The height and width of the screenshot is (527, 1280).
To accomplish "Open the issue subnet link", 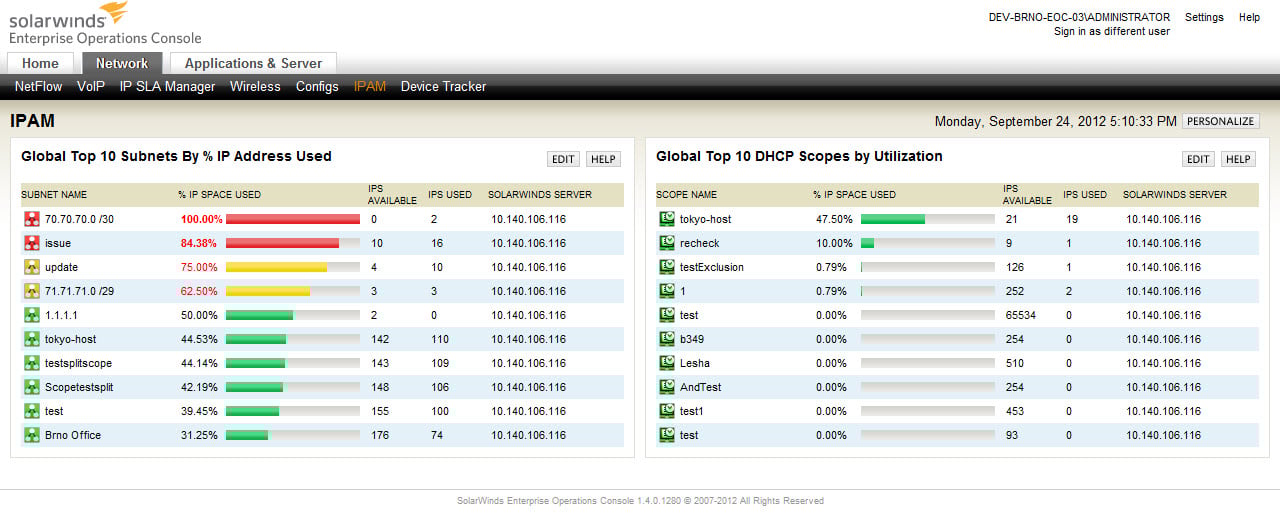I will pyautogui.click(x=58, y=243).
